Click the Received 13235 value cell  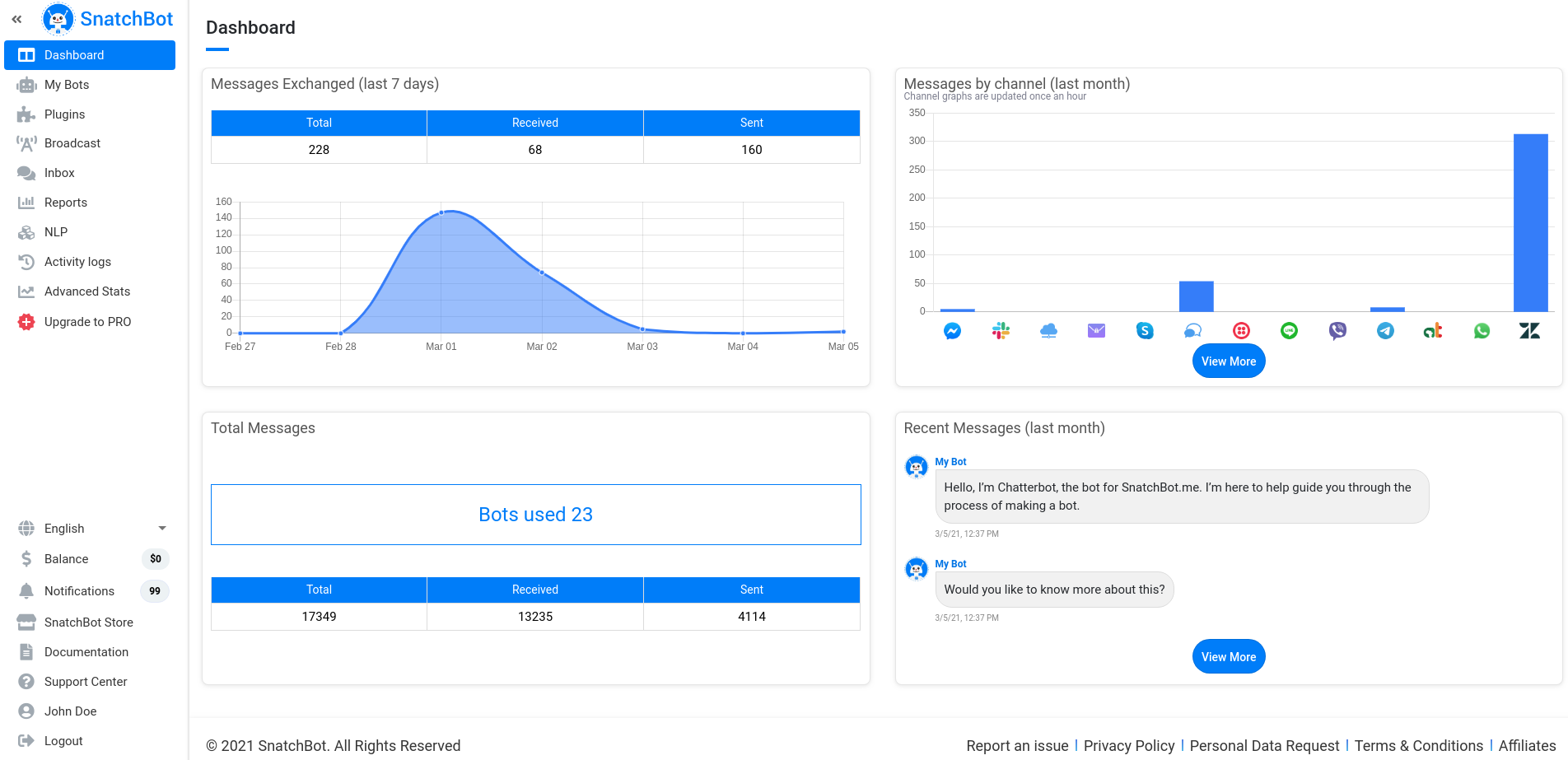coord(535,617)
